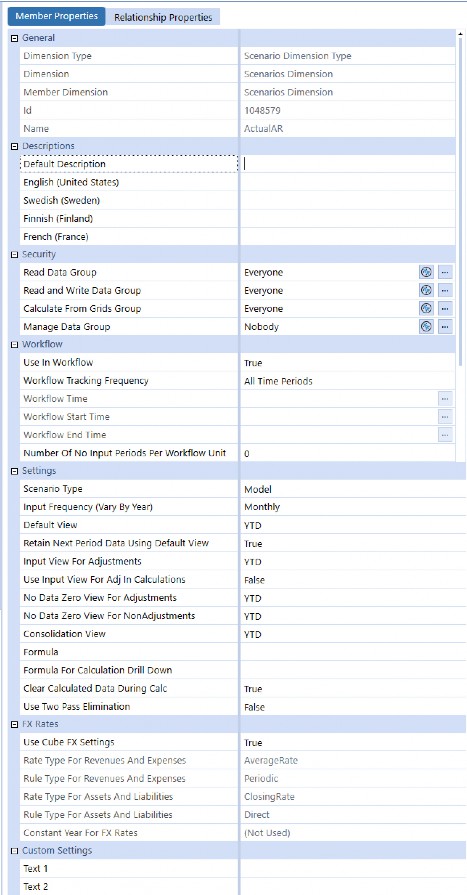This screenshot has height=895, width=467.
Task: Collapse the General section
Action: pos(15,38)
